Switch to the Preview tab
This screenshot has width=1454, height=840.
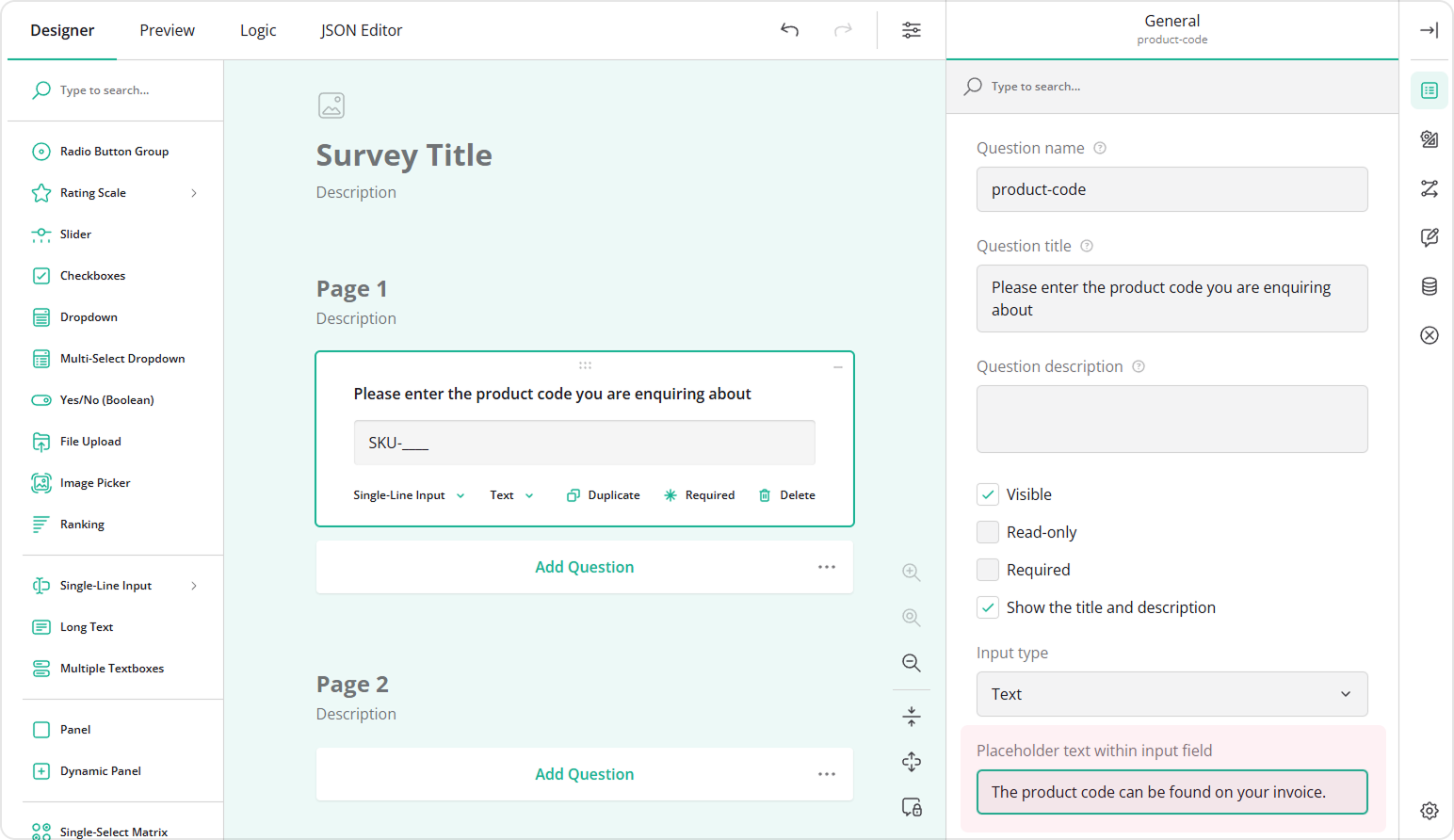pos(167,29)
